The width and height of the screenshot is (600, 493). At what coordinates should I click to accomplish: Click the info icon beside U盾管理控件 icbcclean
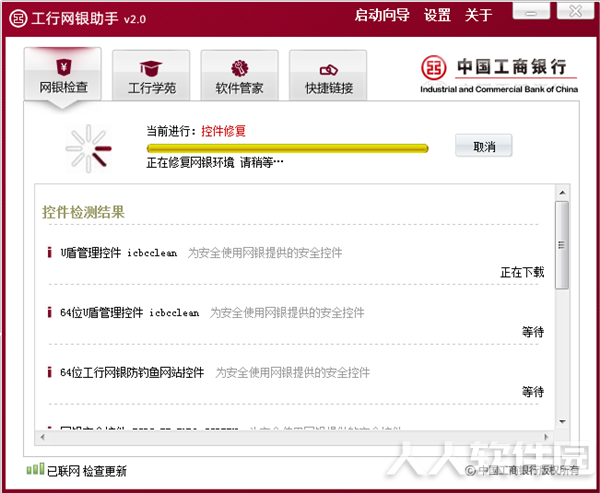click(49, 252)
